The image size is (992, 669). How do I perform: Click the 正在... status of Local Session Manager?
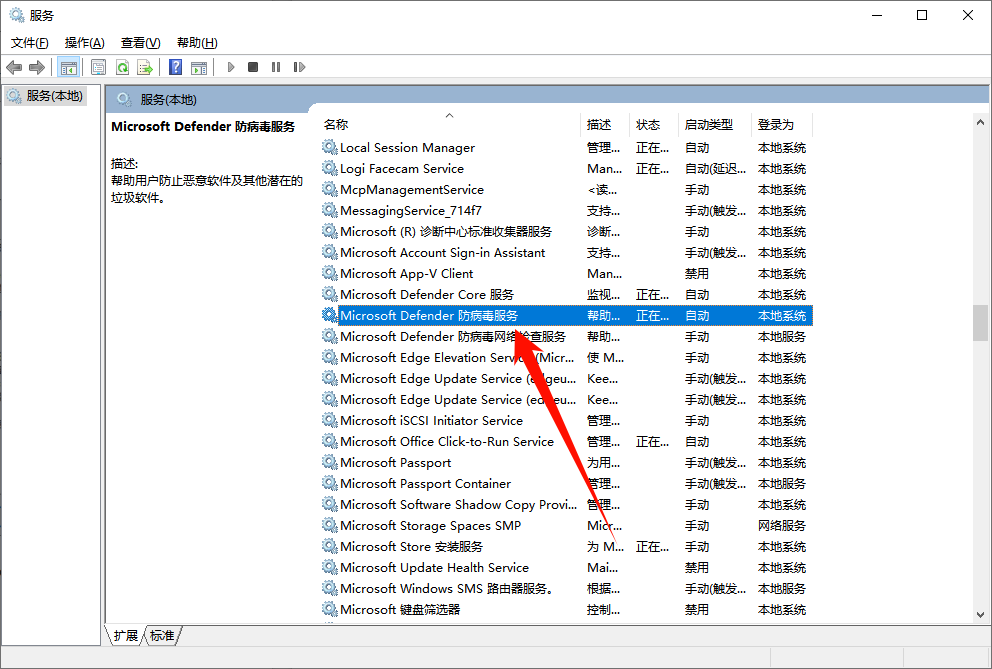point(652,147)
